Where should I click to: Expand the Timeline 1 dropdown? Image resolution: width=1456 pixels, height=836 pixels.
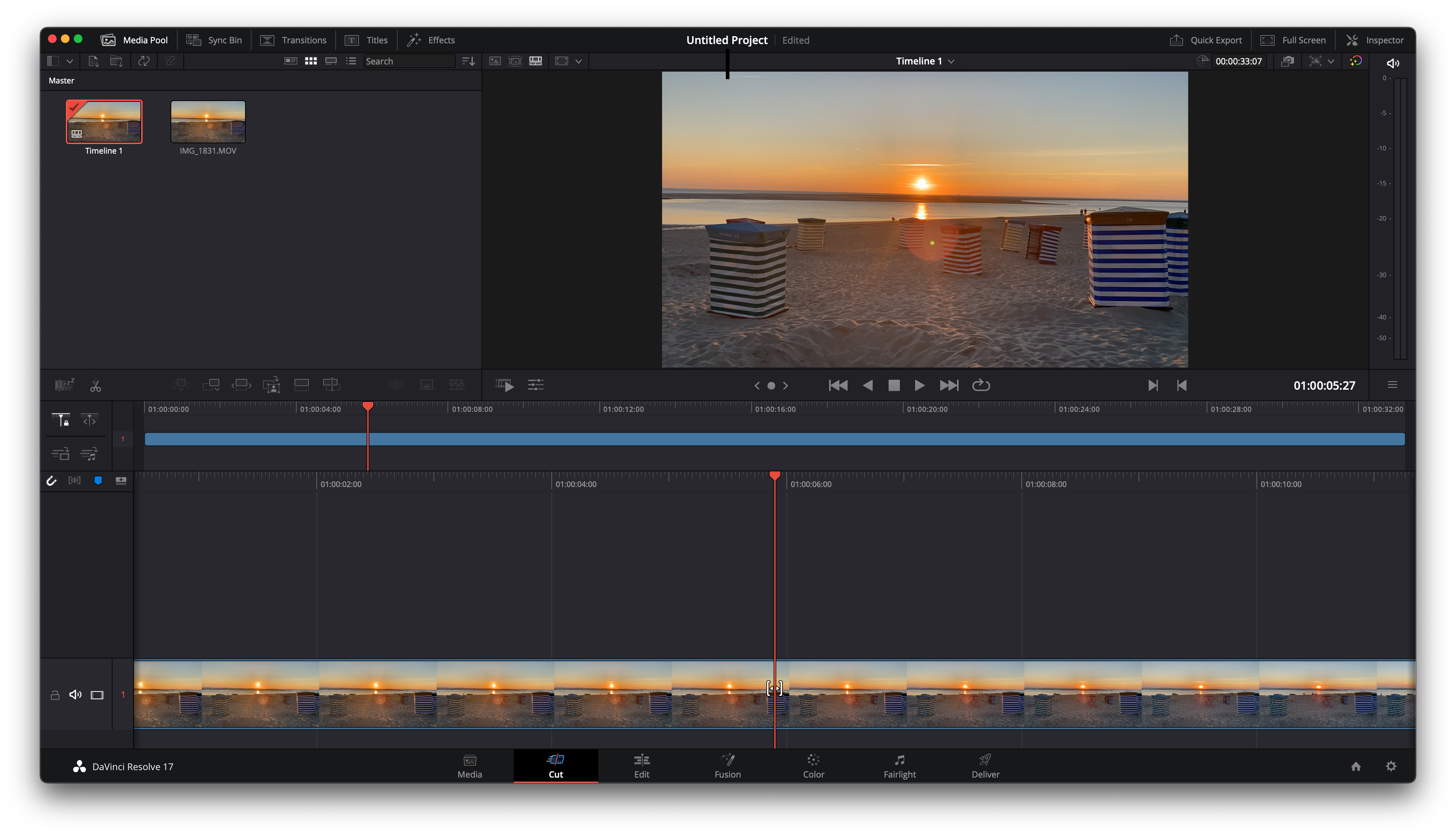(x=951, y=61)
